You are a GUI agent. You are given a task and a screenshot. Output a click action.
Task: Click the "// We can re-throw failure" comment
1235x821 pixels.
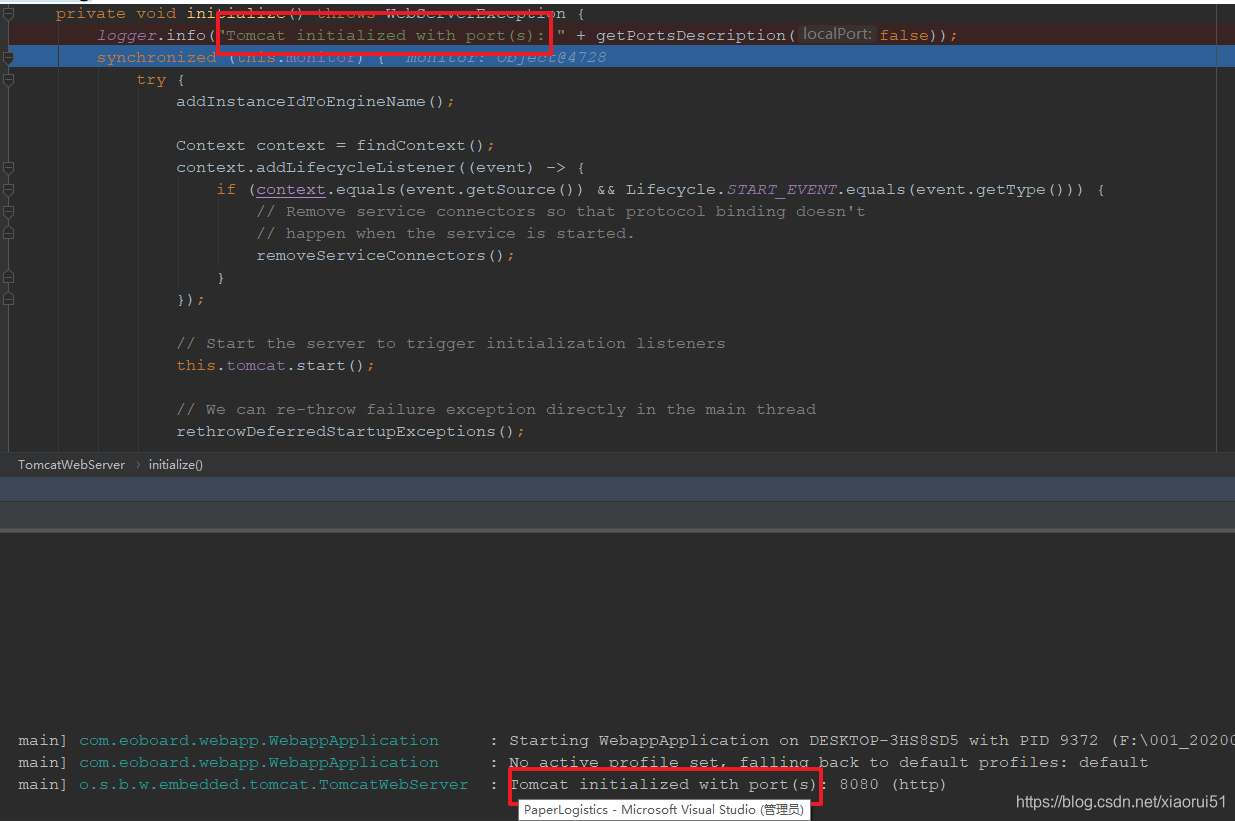point(496,410)
